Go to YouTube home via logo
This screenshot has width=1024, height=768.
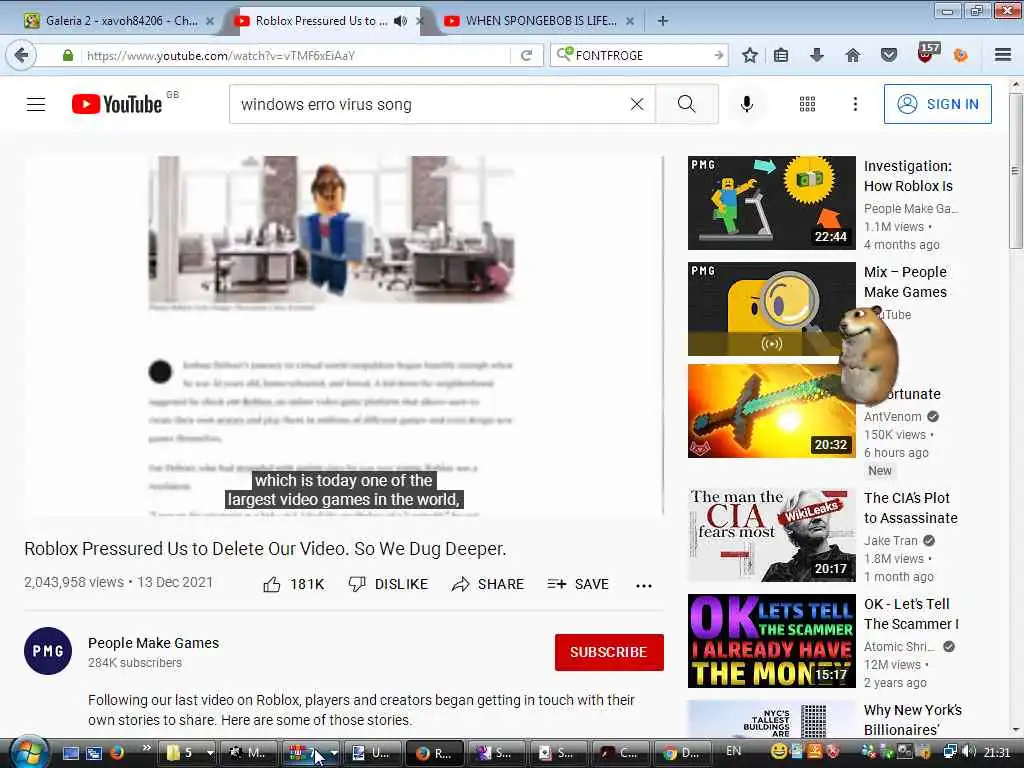point(117,104)
